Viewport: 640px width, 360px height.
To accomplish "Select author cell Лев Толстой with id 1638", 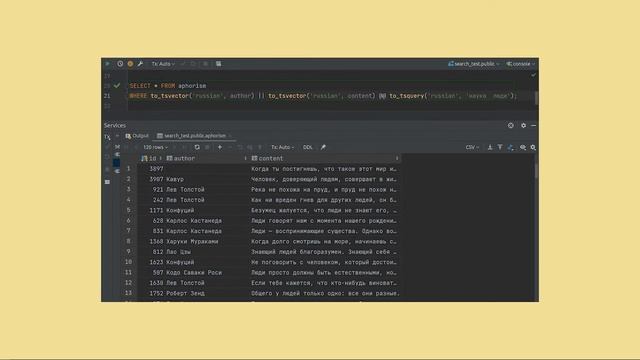I will [207, 283].
